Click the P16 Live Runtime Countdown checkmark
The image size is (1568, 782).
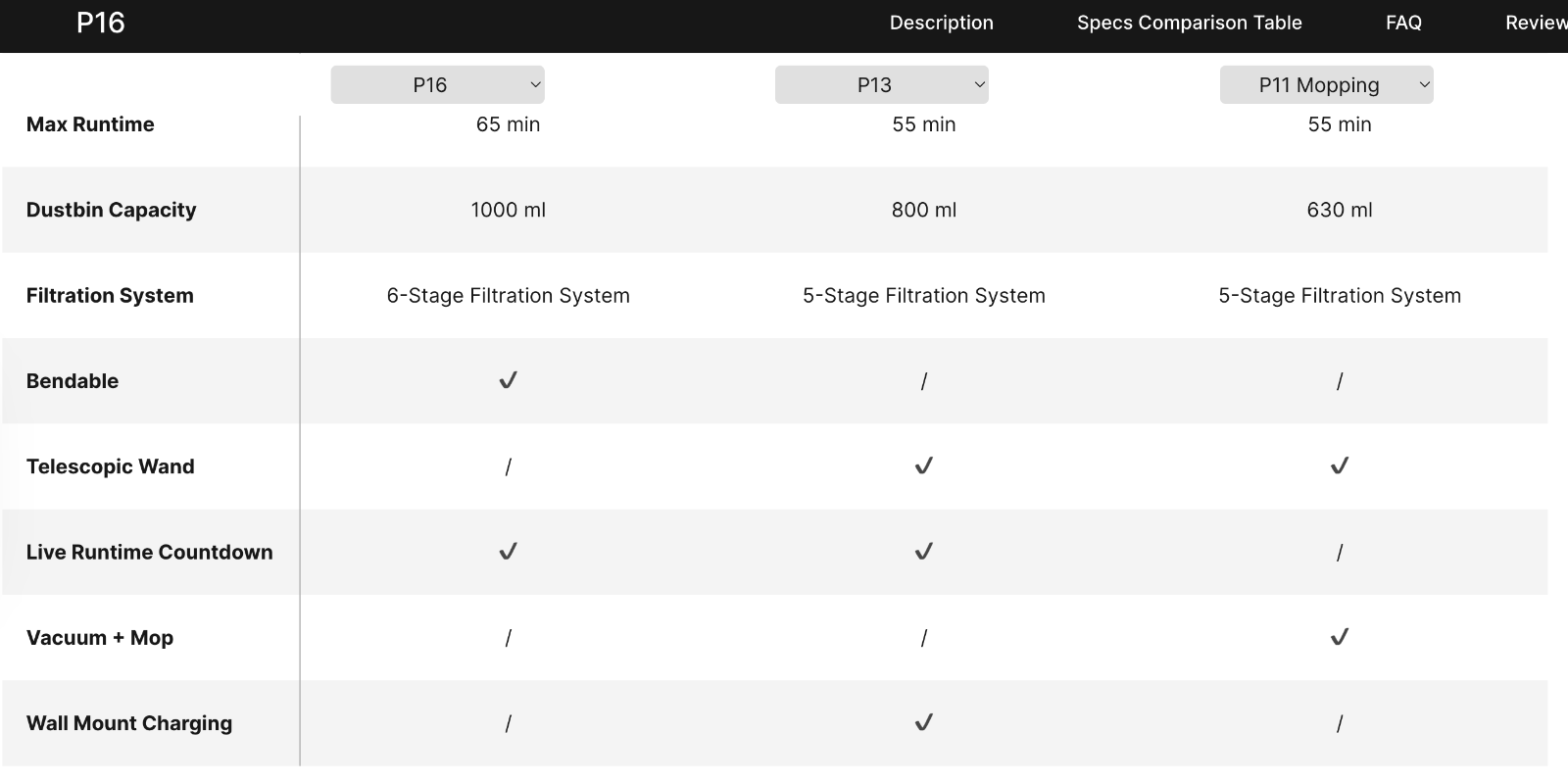[508, 551]
